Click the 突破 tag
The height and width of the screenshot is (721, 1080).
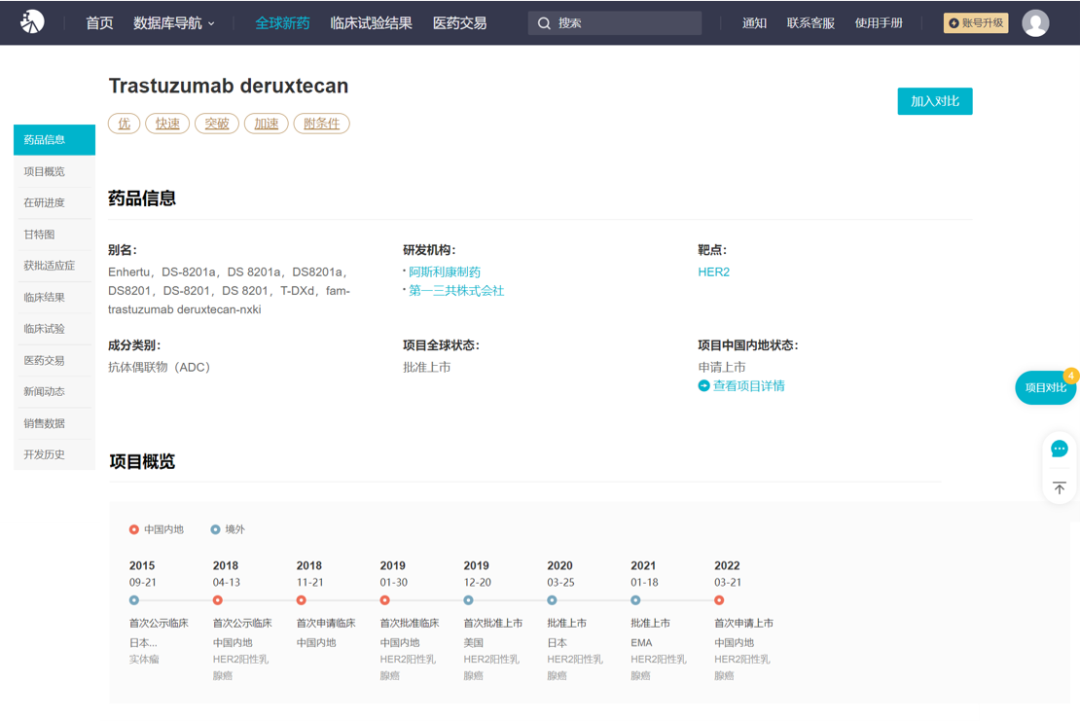[x=217, y=123]
